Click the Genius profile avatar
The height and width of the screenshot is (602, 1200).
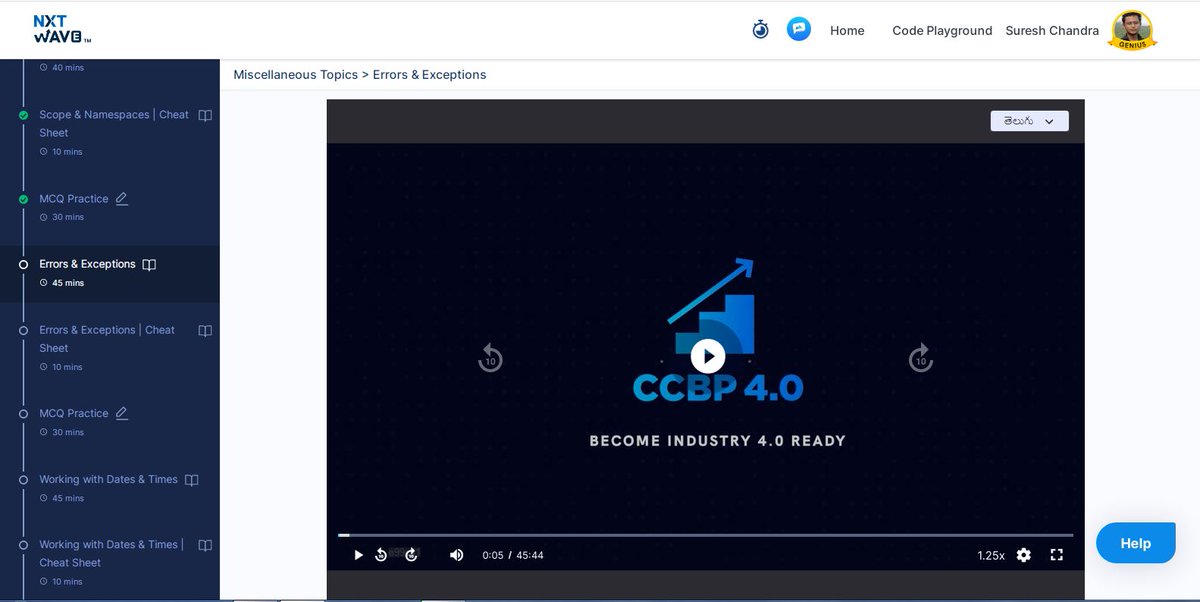(x=1133, y=30)
